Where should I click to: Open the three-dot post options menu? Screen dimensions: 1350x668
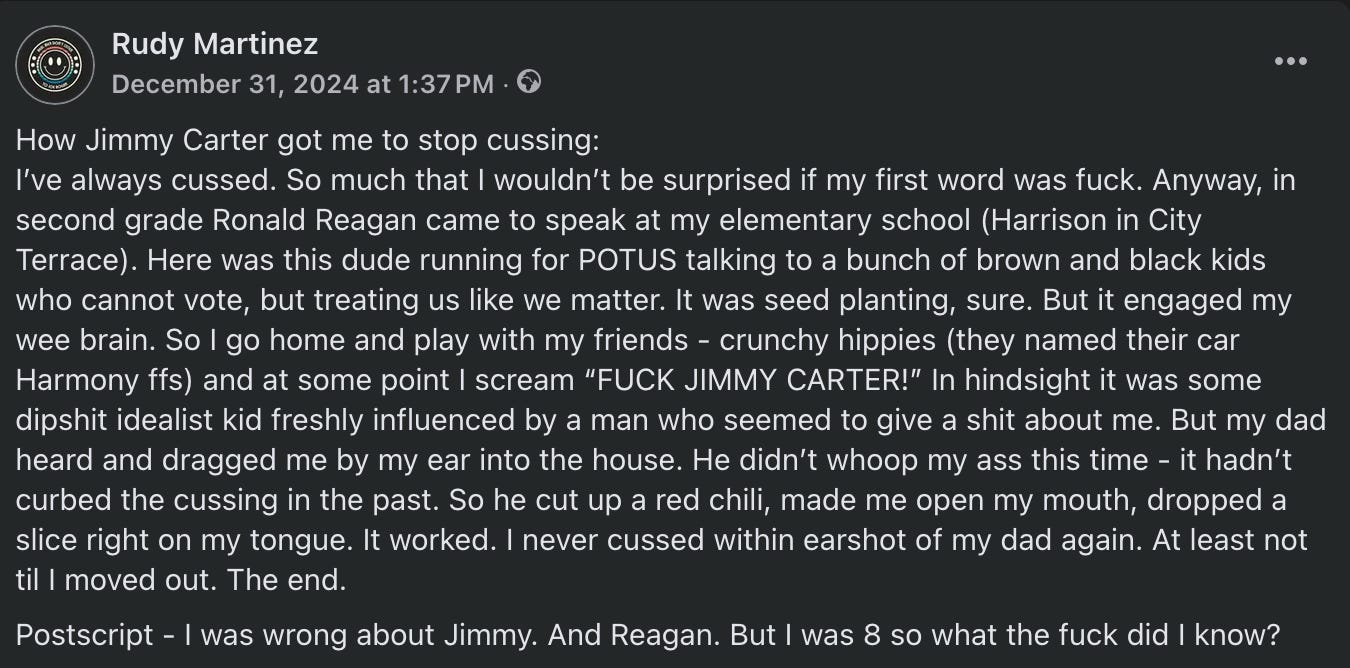tap(1290, 62)
